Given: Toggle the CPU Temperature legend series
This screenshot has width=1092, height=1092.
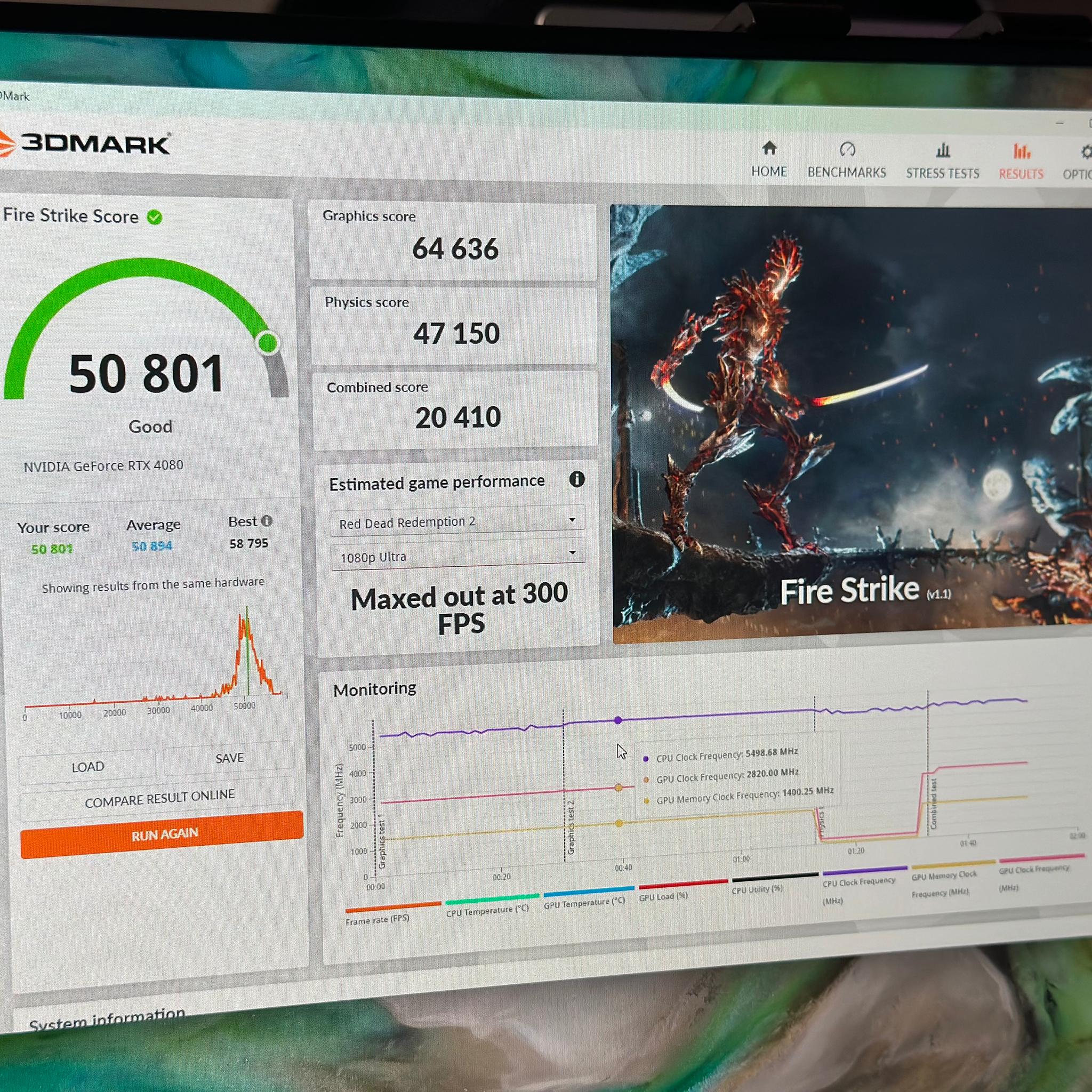Looking at the screenshot, I should click(x=487, y=910).
